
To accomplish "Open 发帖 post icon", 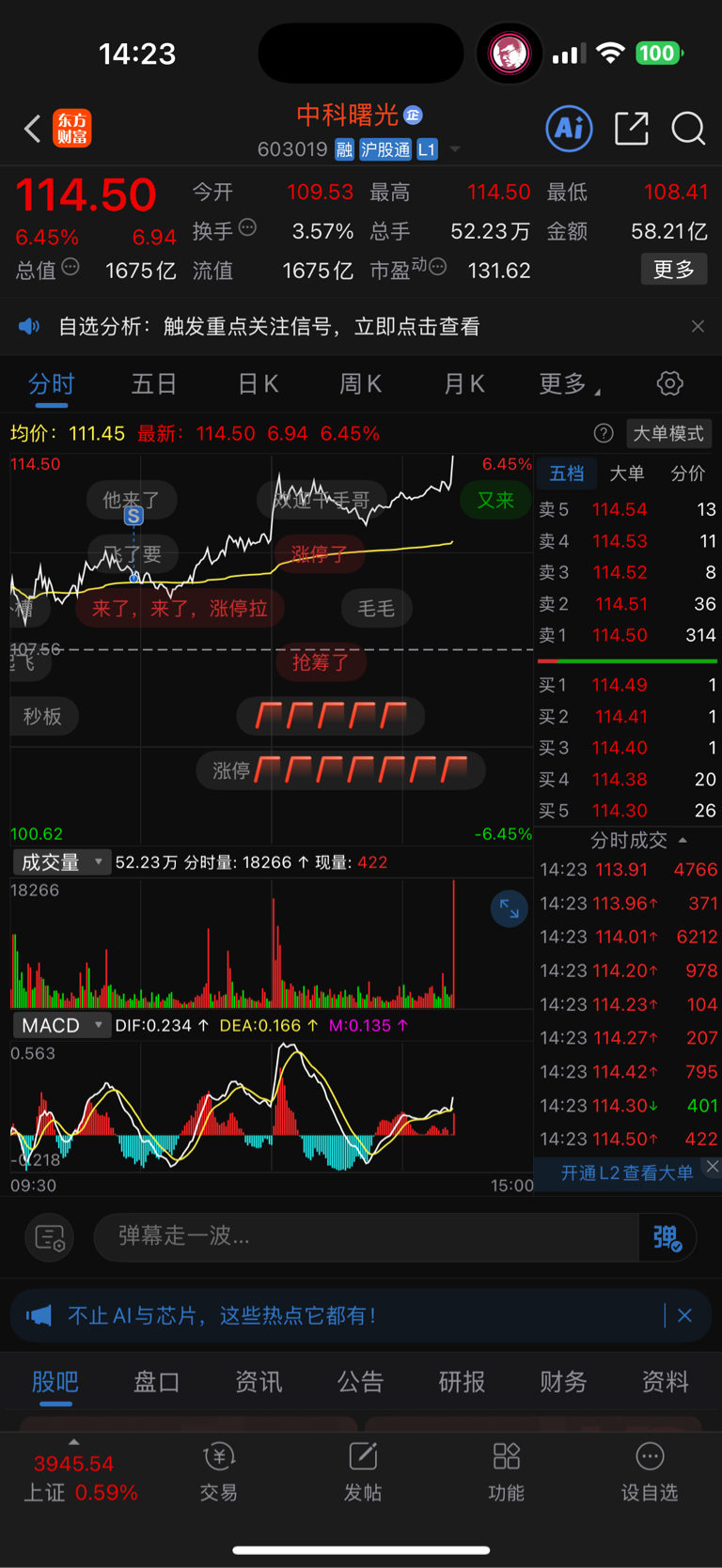I will (x=363, y=1472).
